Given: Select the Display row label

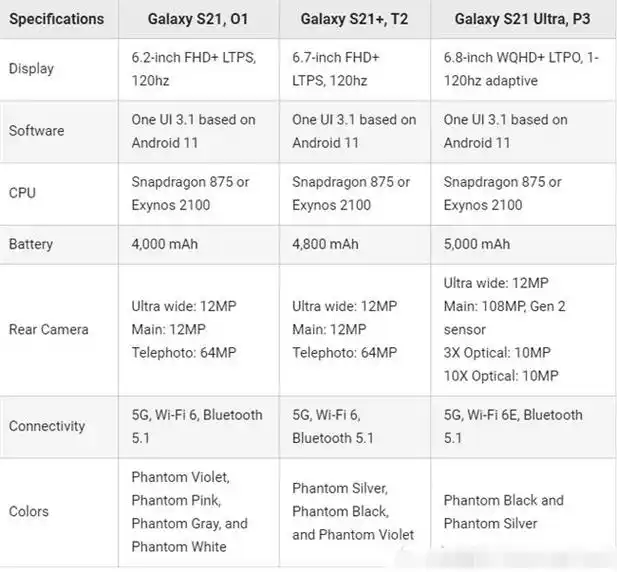Looking at the screenshot, I should click(x=31, y=69).
